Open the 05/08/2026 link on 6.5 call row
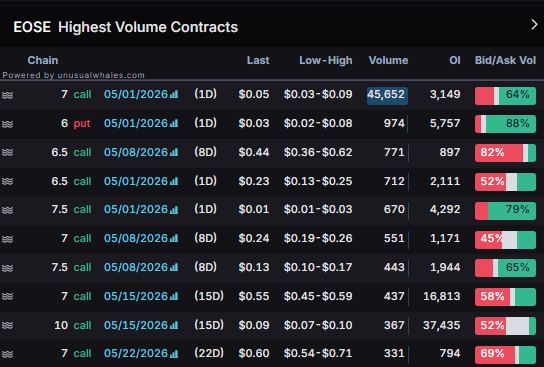This screenshot has width=544, height=367. [136, 152]
